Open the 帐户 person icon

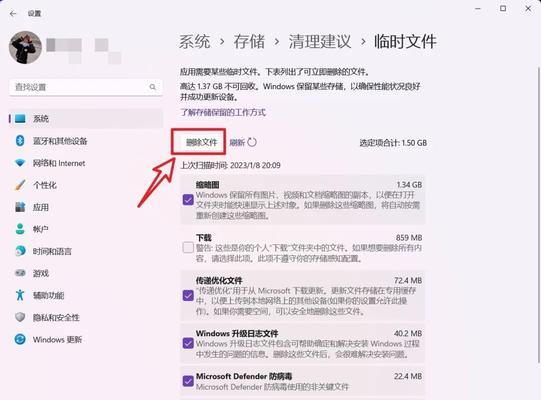(20, 229)
